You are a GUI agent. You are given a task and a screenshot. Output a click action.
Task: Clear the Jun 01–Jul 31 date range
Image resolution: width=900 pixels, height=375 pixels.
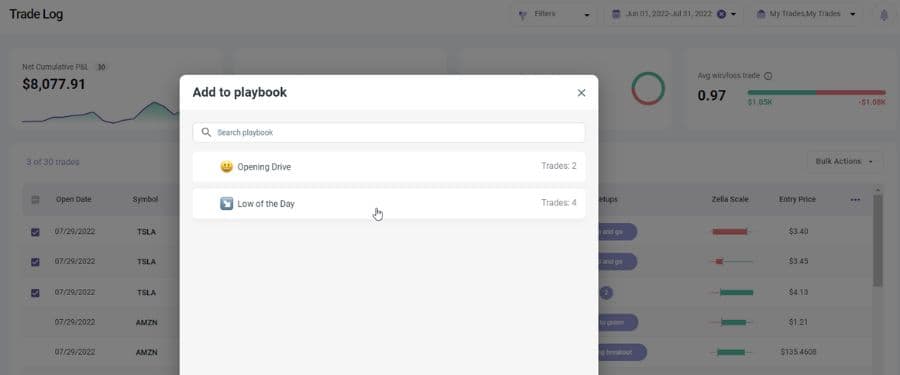click(721, 14)
